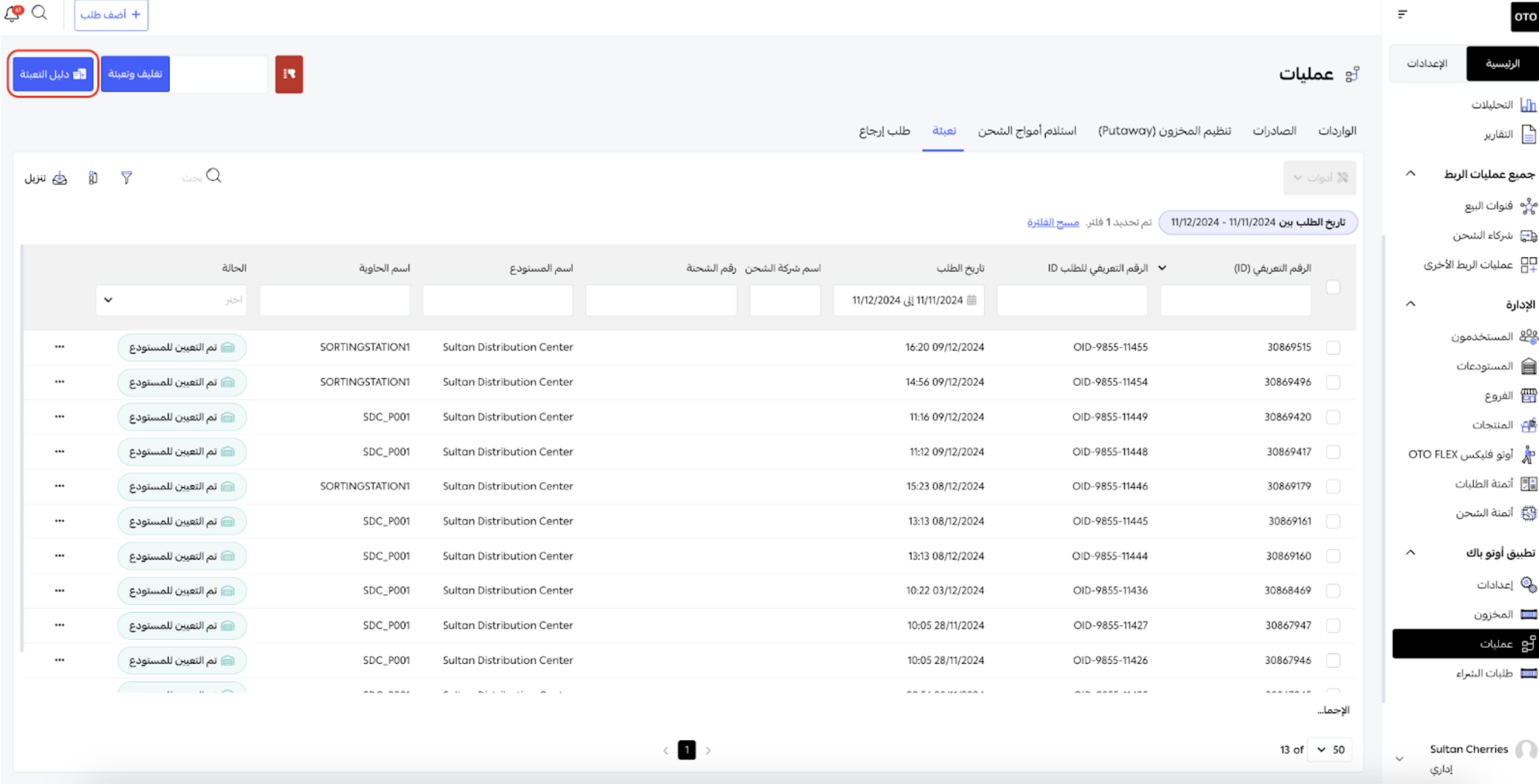Tick the checkbox for row 30869515
This screenshot has height=784, width=1539.
1333,348
